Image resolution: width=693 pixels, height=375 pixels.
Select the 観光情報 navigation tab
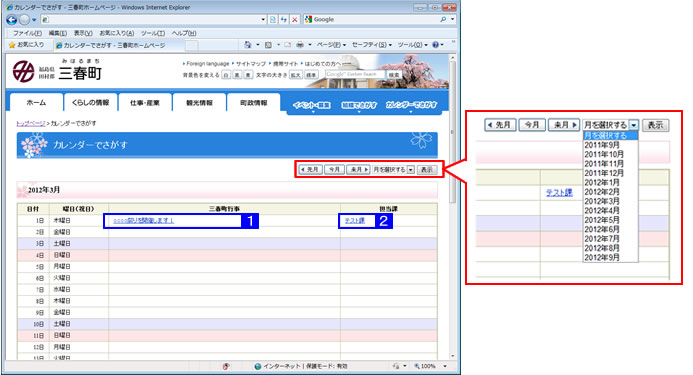click(199, 102)
